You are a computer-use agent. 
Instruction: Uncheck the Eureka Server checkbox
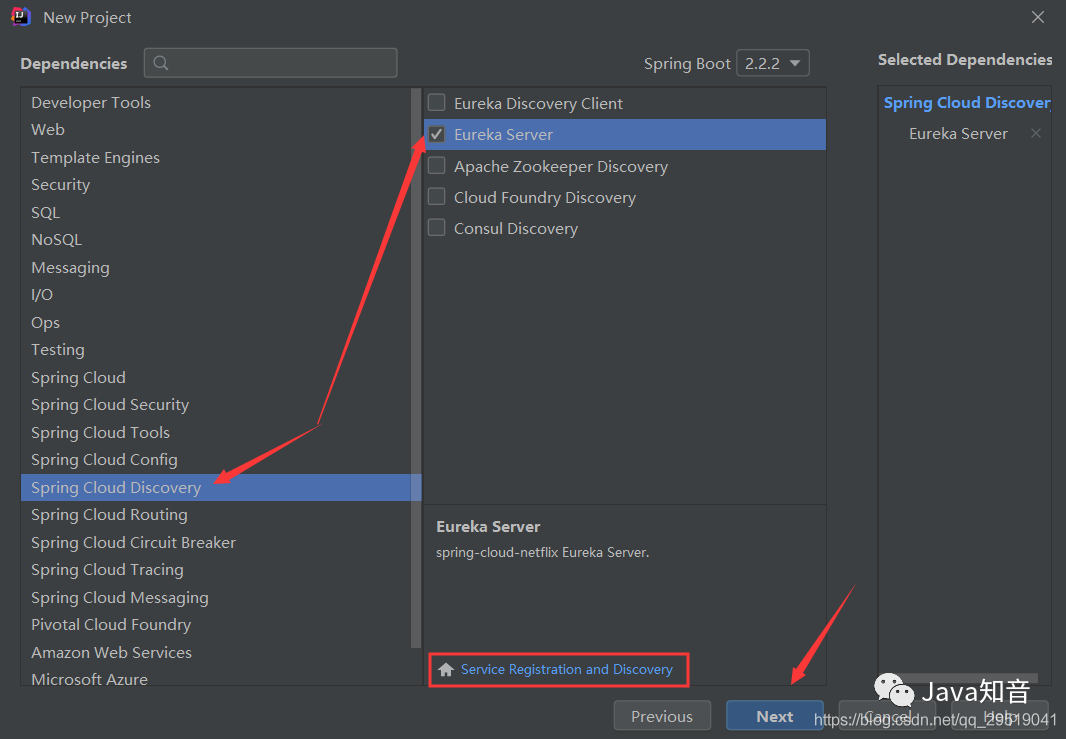point(436,134)
